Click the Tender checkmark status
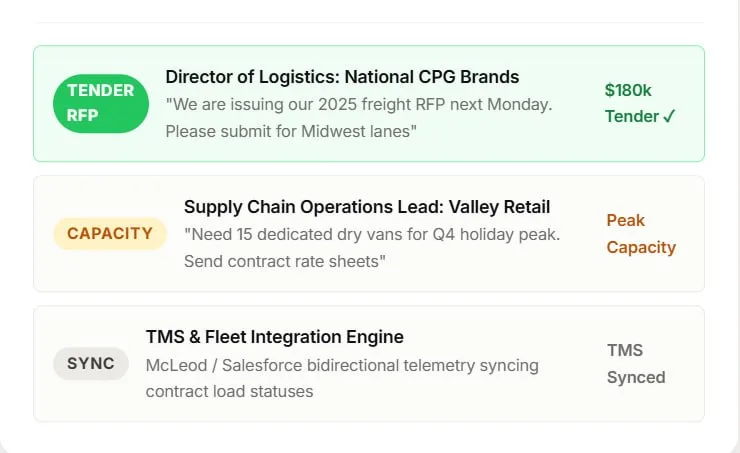This screenshot has height=453, width=740. pyautogui.click(x=640, y=116)
